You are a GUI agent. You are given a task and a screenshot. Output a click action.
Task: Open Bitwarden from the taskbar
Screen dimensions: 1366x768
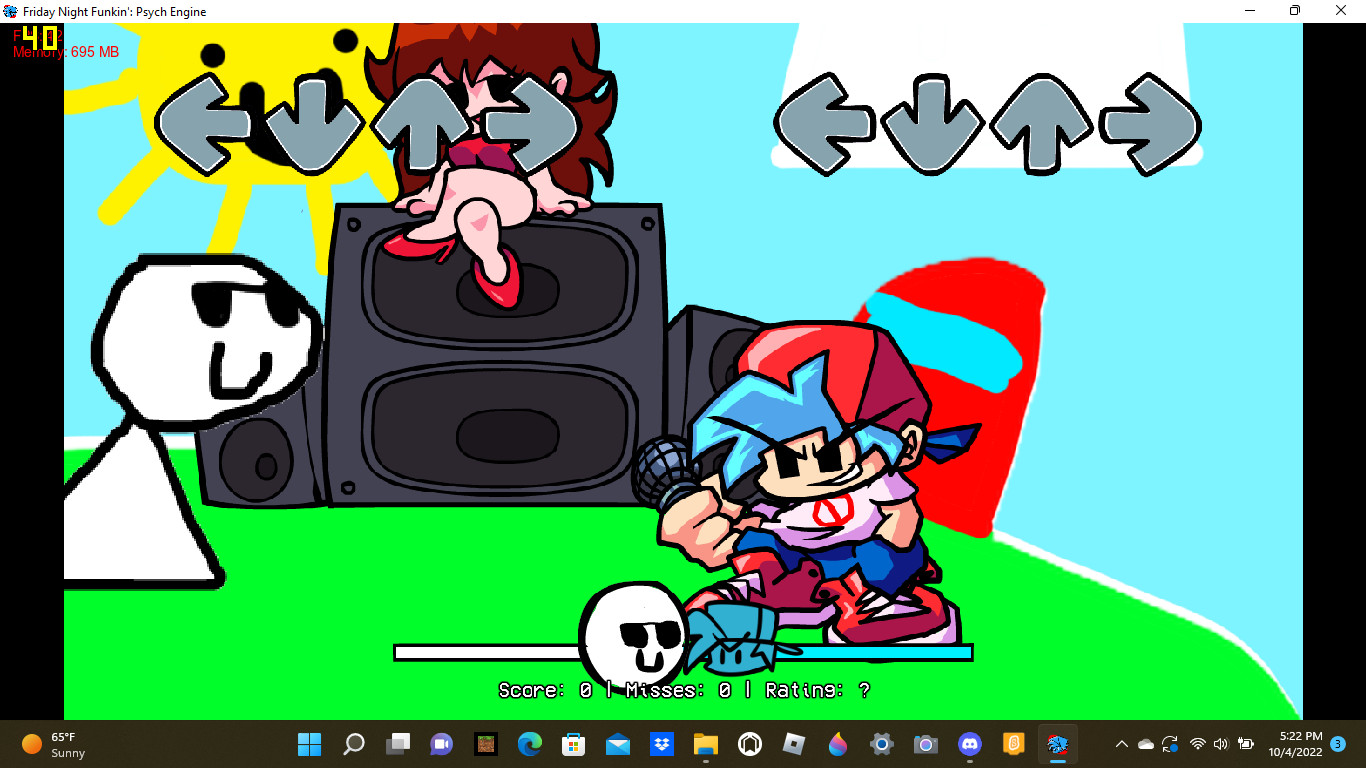click(1013, 744)
